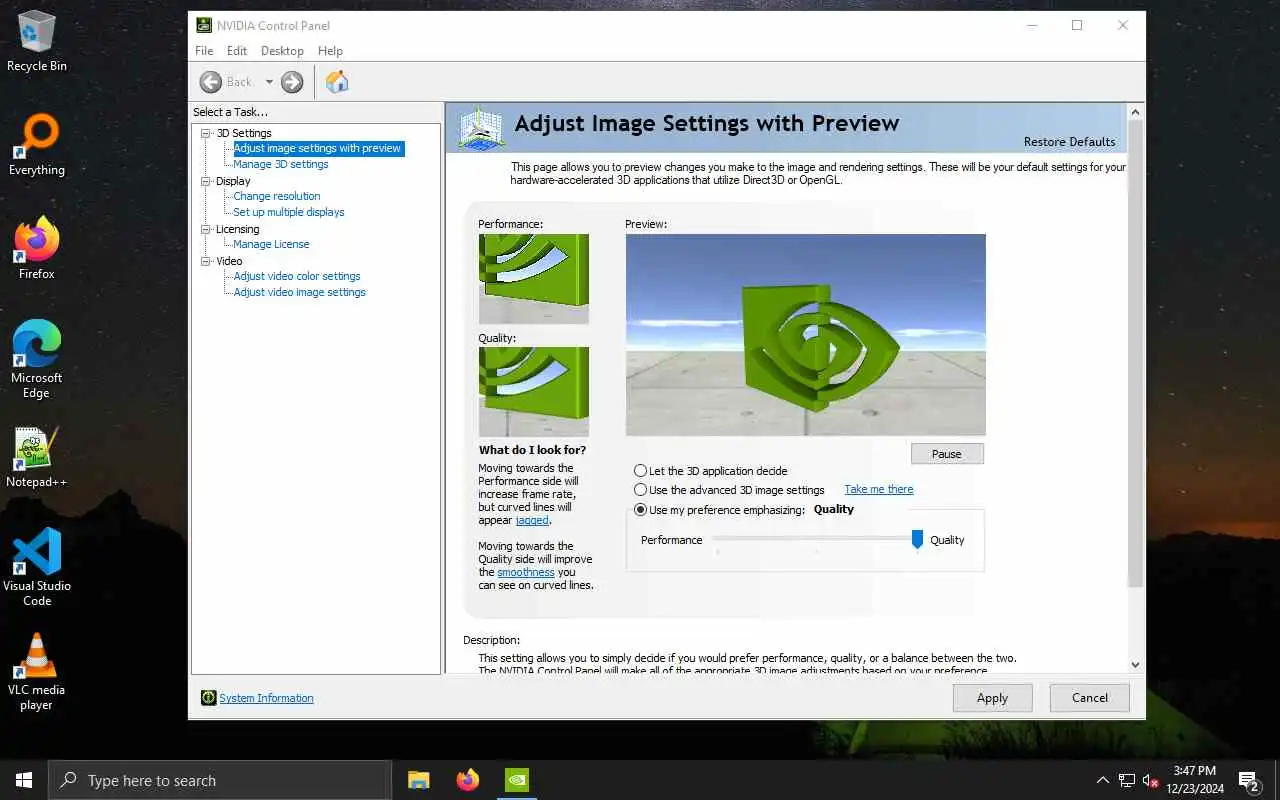Click the Firefox taskbar icon
Image resolution: width=1280 pixels, height=800 pixels.
click(x=468, y=780)
